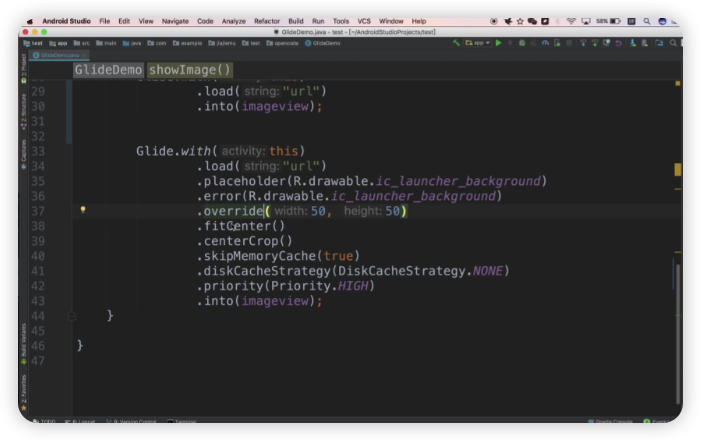Collapse the method fold marker at line 44
Screen dimensions: 701x441
[x=72, y=316]
